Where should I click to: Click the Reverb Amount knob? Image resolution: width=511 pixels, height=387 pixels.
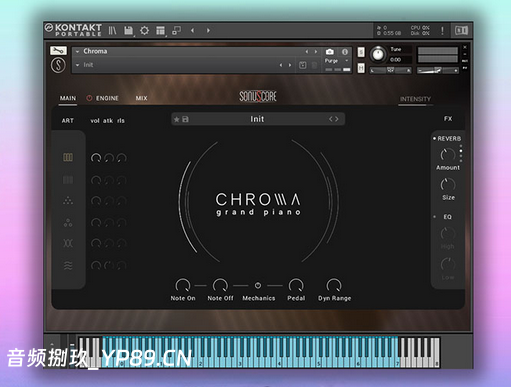coord(448,155)
